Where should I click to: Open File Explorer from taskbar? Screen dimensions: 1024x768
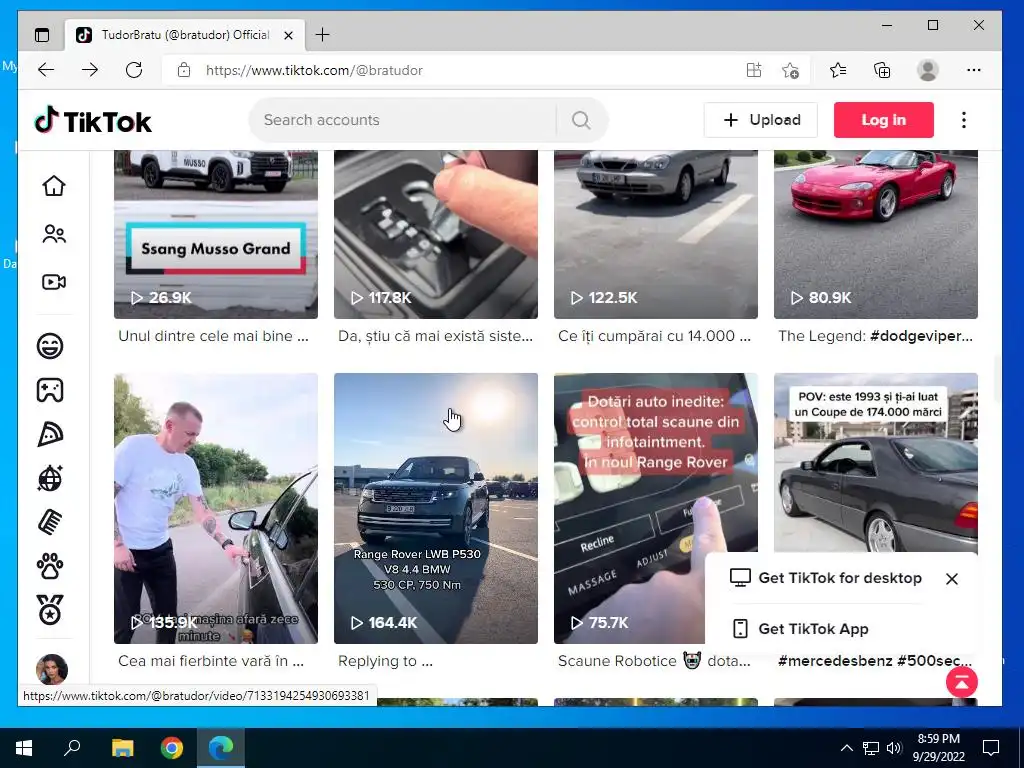pos(122,748)
